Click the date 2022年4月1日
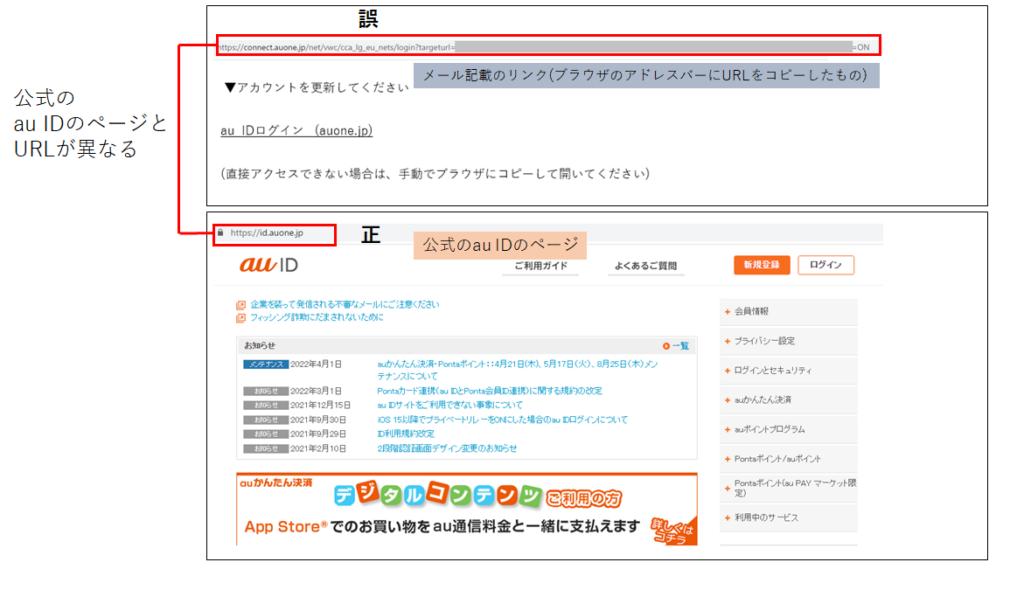This screenshot has height=597, width=1024. coord(316,364)
